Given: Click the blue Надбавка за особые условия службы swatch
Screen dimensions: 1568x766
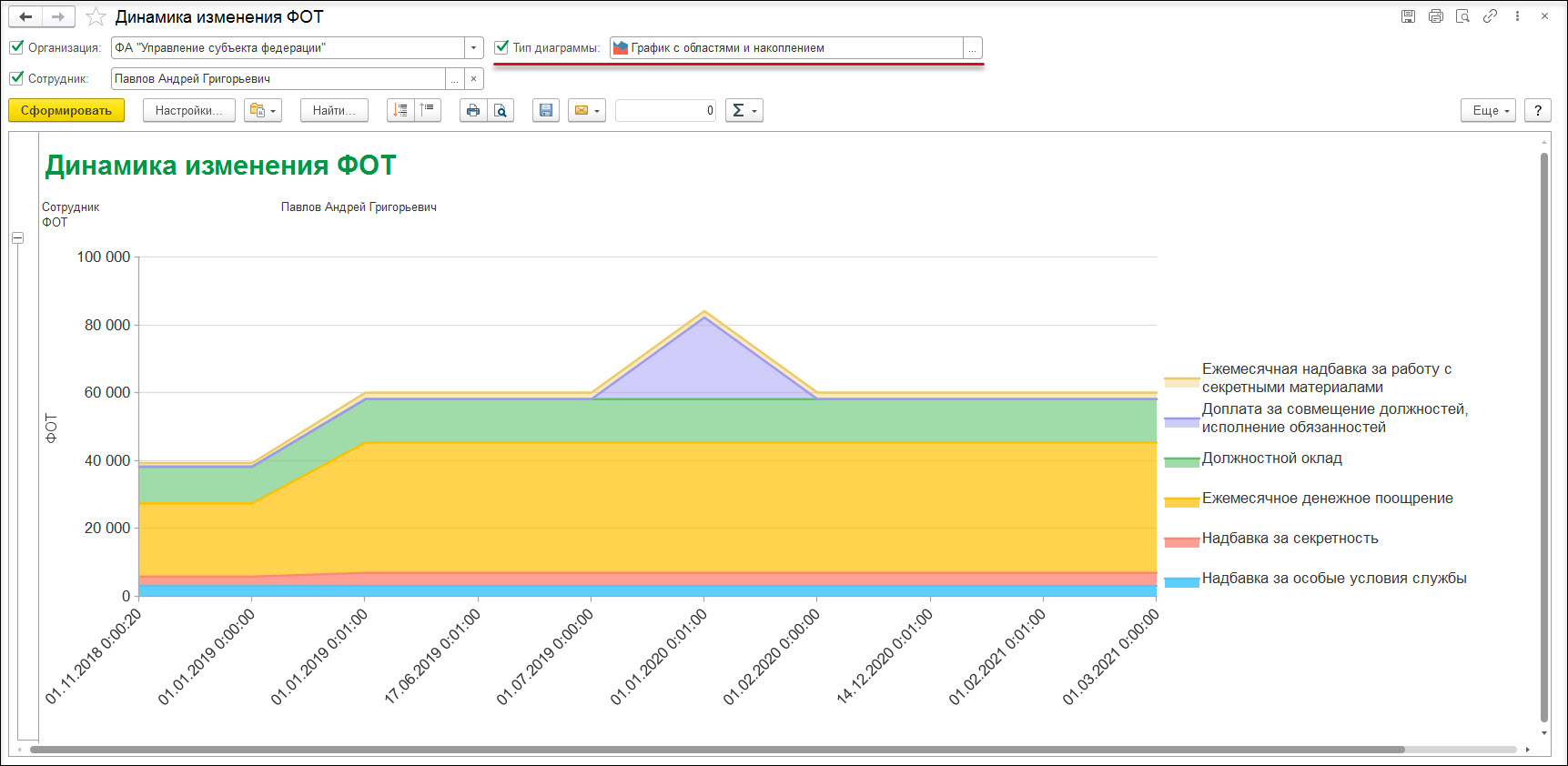Looking at the screenshot, I should [1181, 581].
